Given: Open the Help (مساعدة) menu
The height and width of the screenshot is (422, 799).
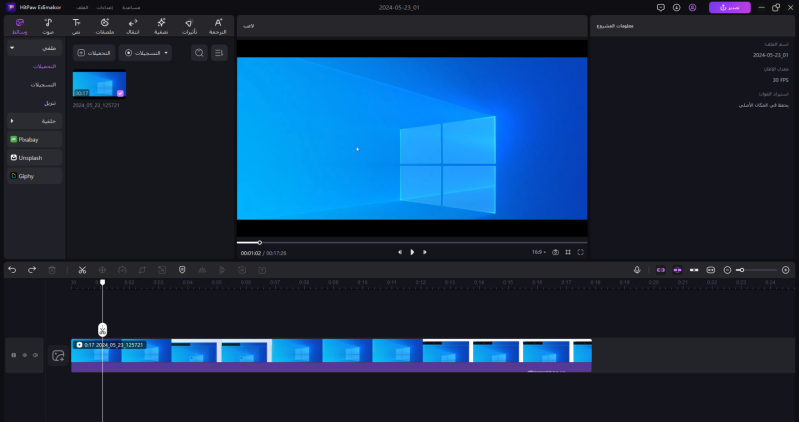Looking at the screenshot, I should [131, 8].
